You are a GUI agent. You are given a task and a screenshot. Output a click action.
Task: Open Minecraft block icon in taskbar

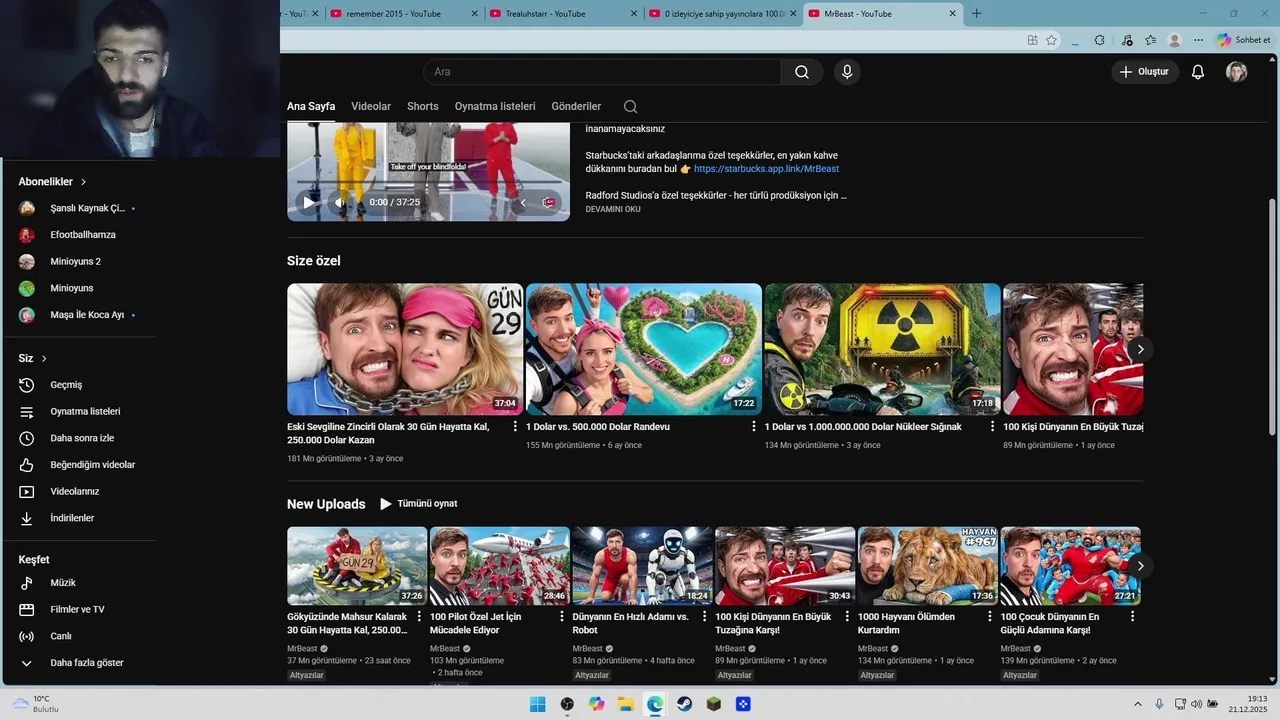713,704
